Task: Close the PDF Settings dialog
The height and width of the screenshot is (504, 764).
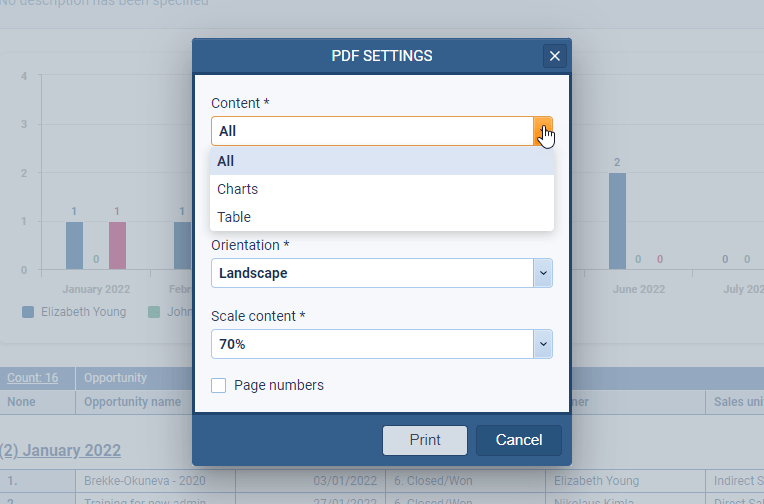Action: (x=555, y=56)
